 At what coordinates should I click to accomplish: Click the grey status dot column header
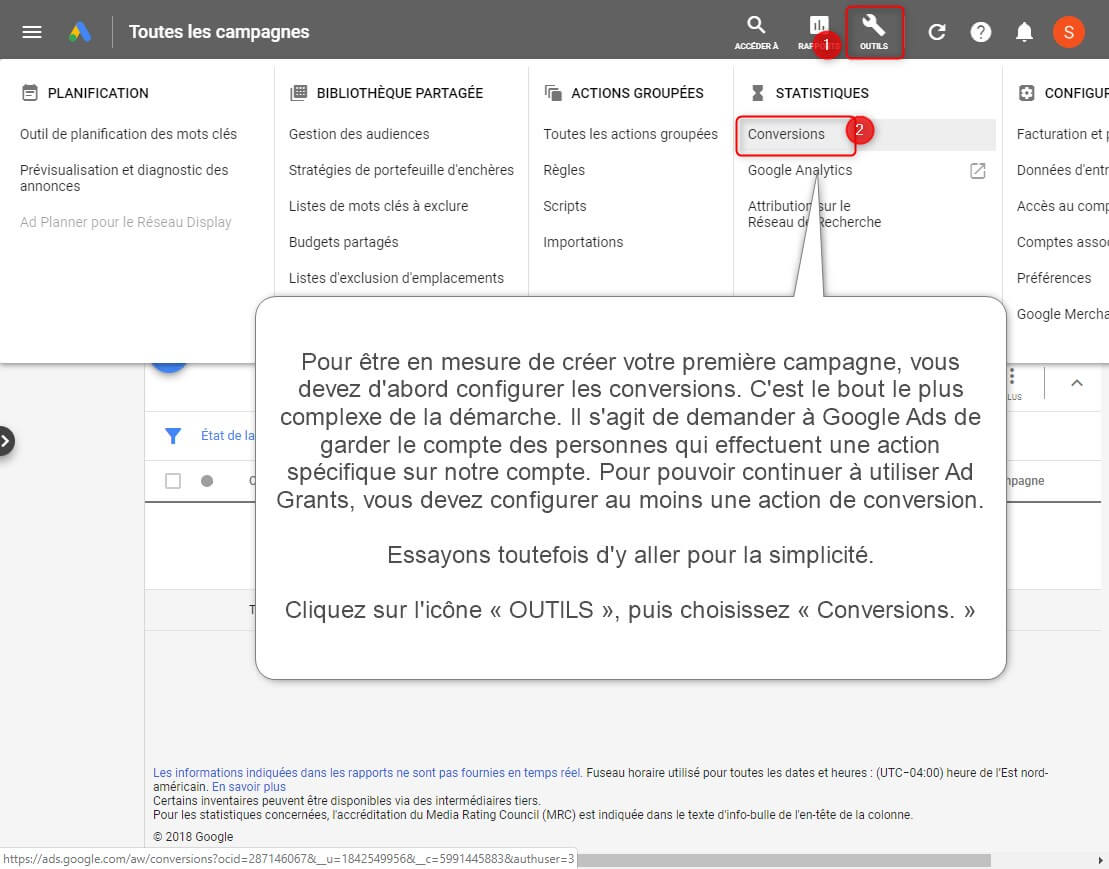[207, 481]
